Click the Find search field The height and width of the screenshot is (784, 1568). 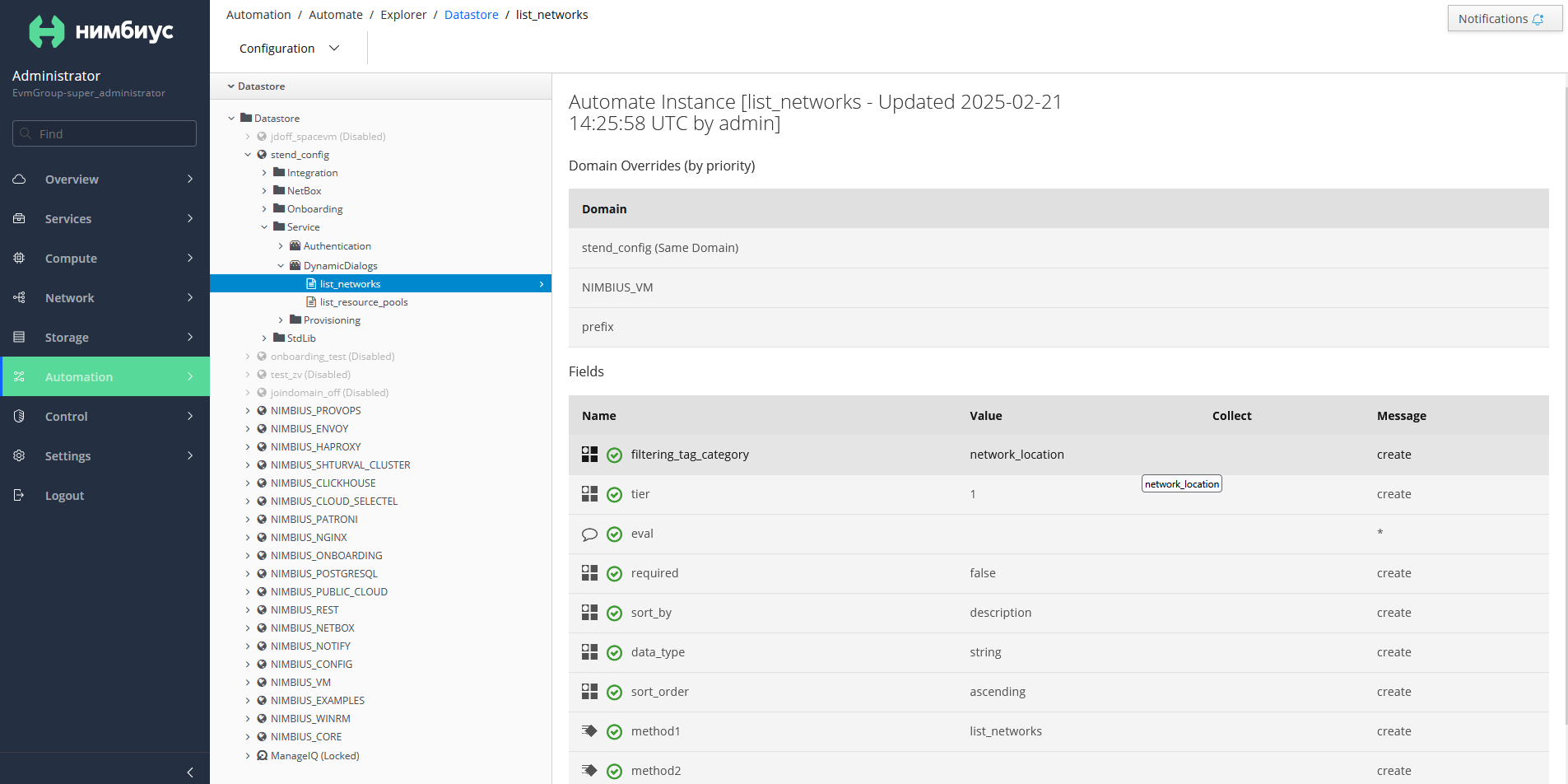pos(105,133)
